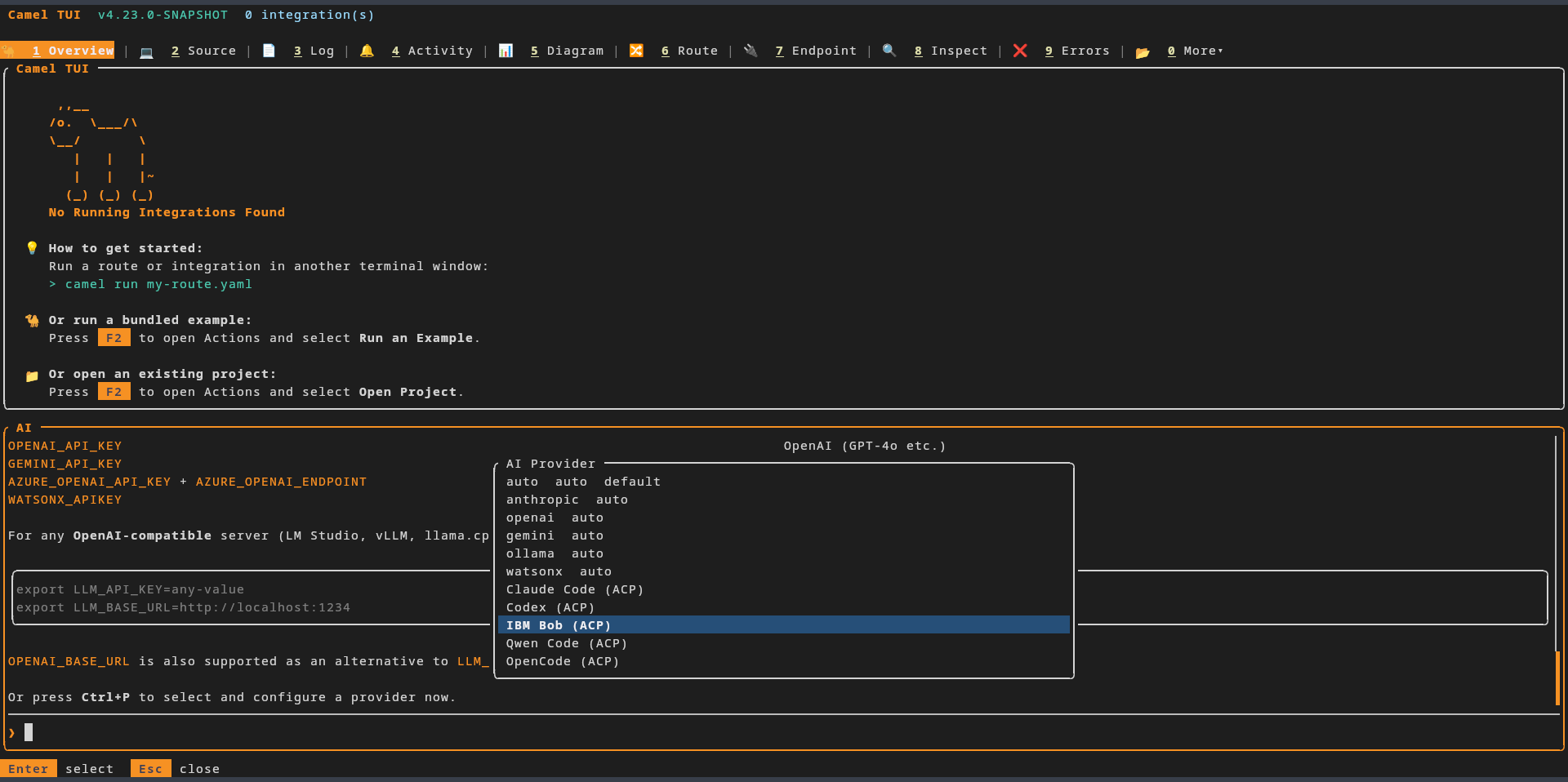
Task: Click the bar chart icon before Diagram
Action: [506, 51]
